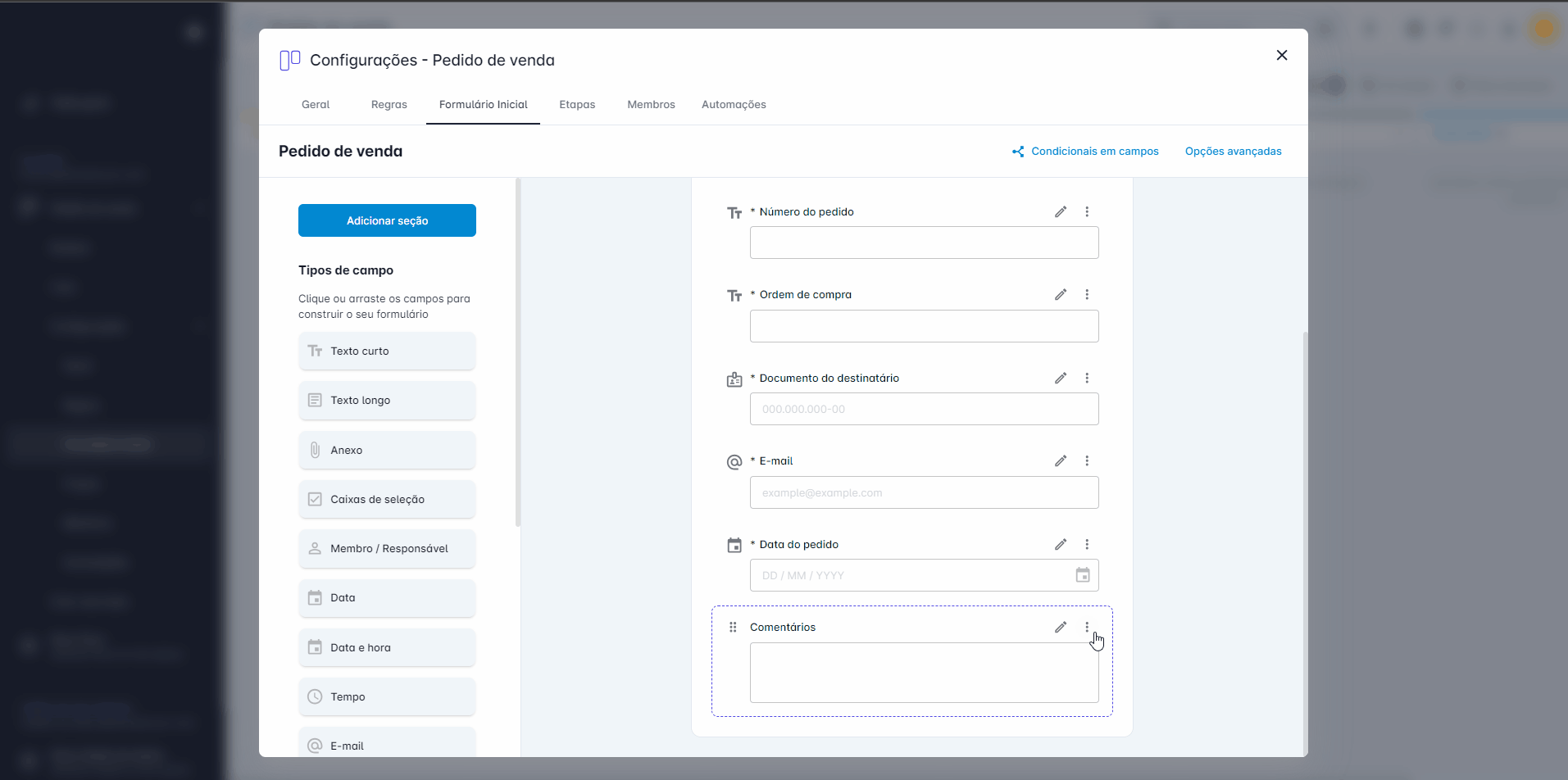Switch to the Etapas tab
The image size is (1568, 780).
click(577, 105)
